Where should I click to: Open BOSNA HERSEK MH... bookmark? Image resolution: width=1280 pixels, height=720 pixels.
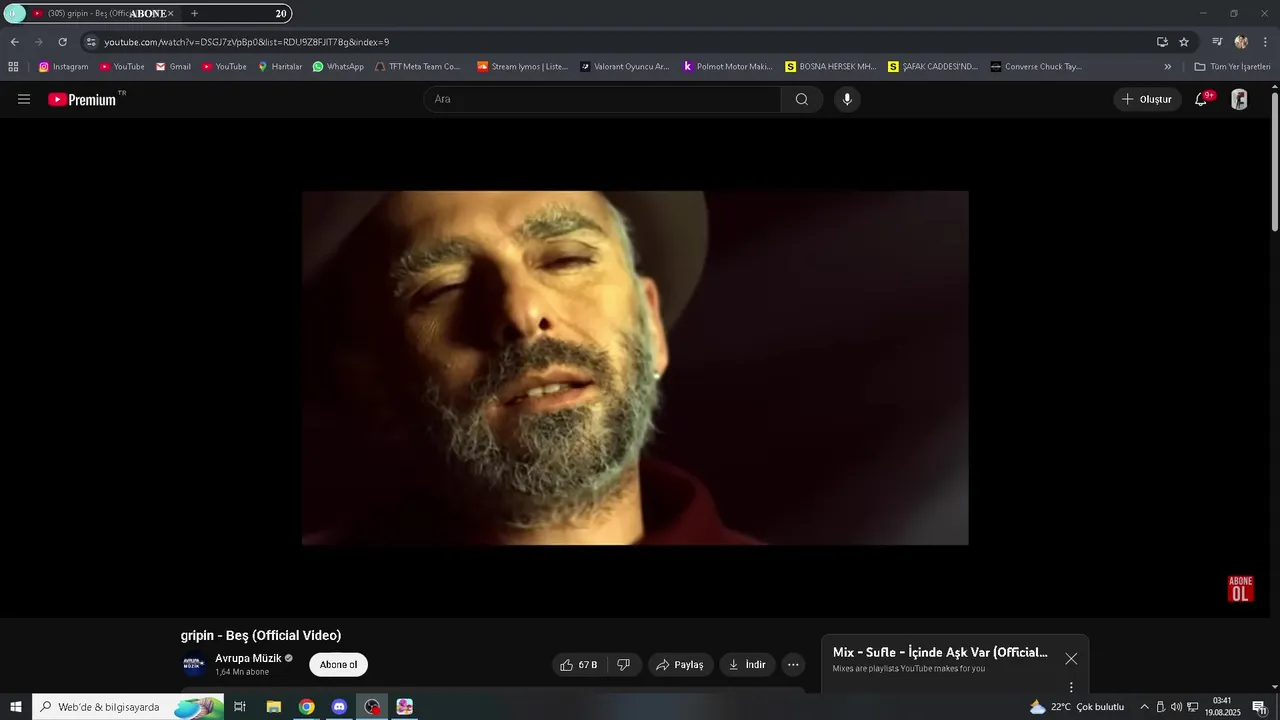[x=831, y=67]
